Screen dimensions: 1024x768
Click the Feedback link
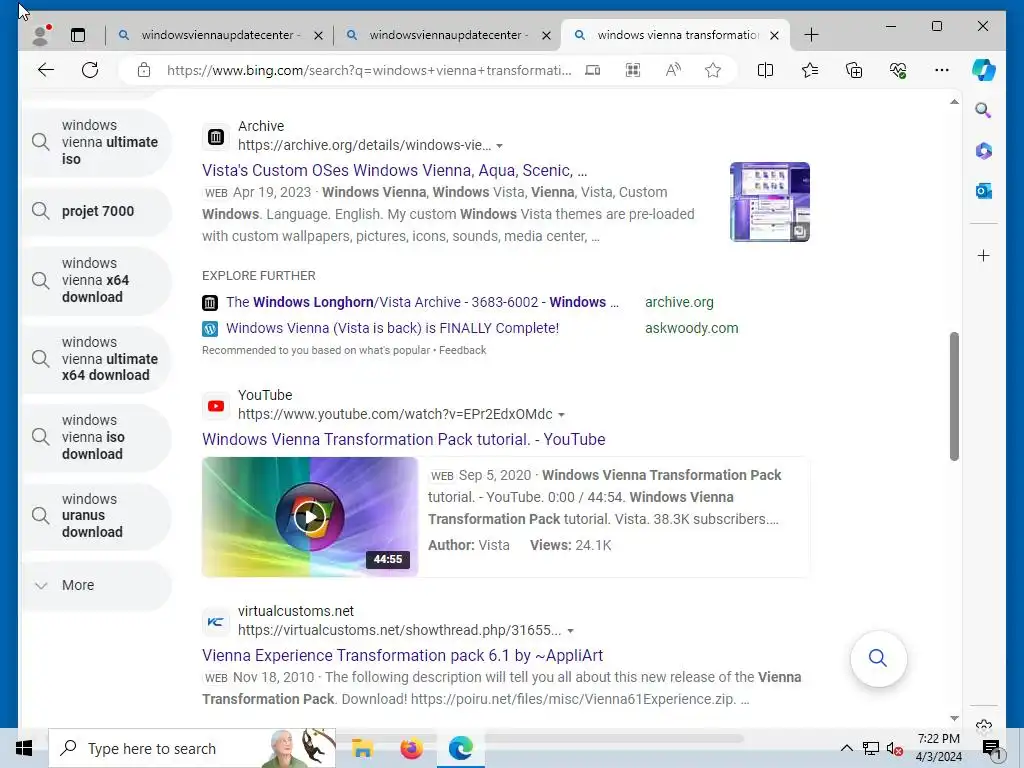click(462, 351)
